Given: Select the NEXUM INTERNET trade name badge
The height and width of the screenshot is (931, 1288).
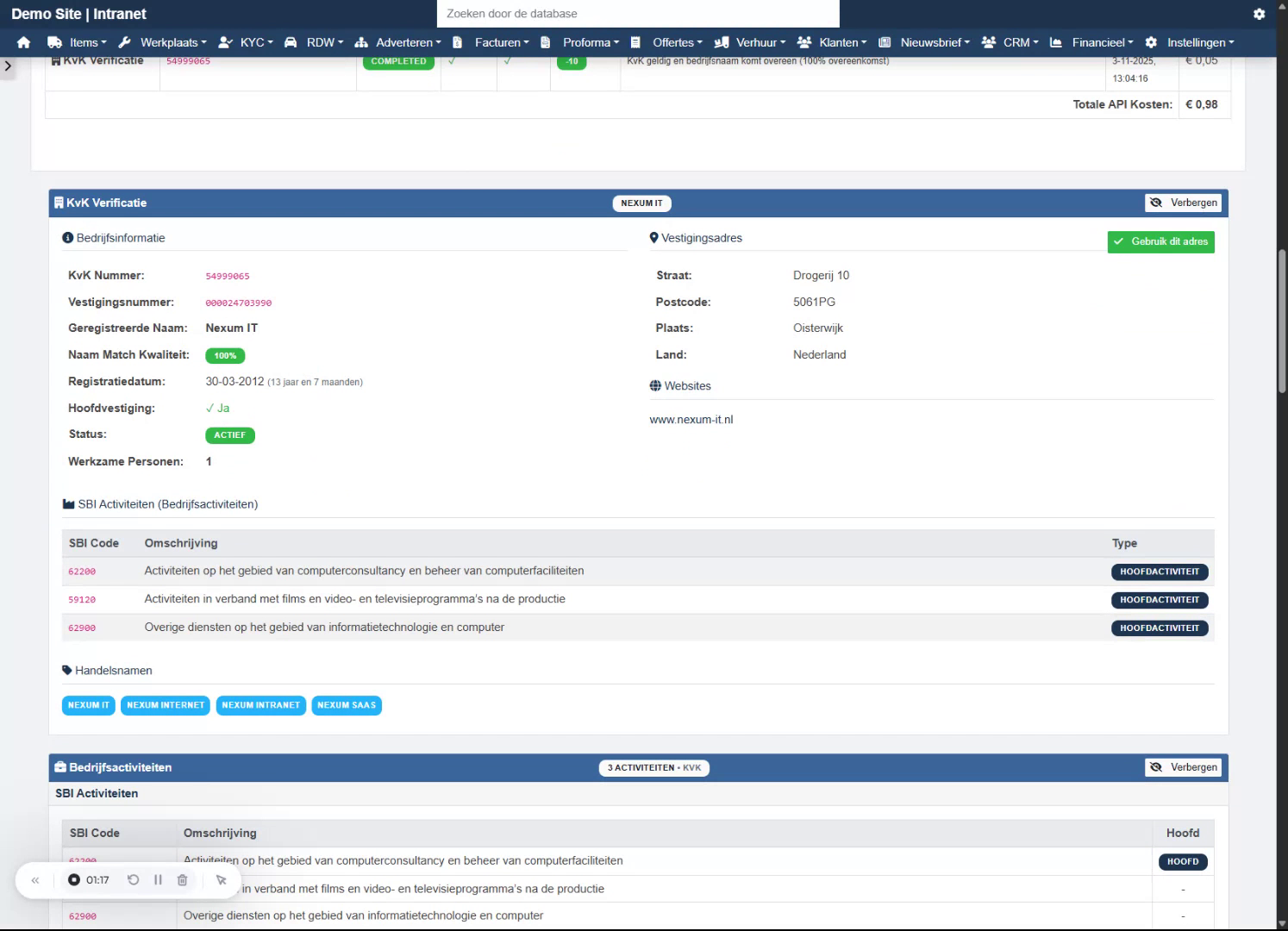Looking at the screenshot, I should point(166,705).
